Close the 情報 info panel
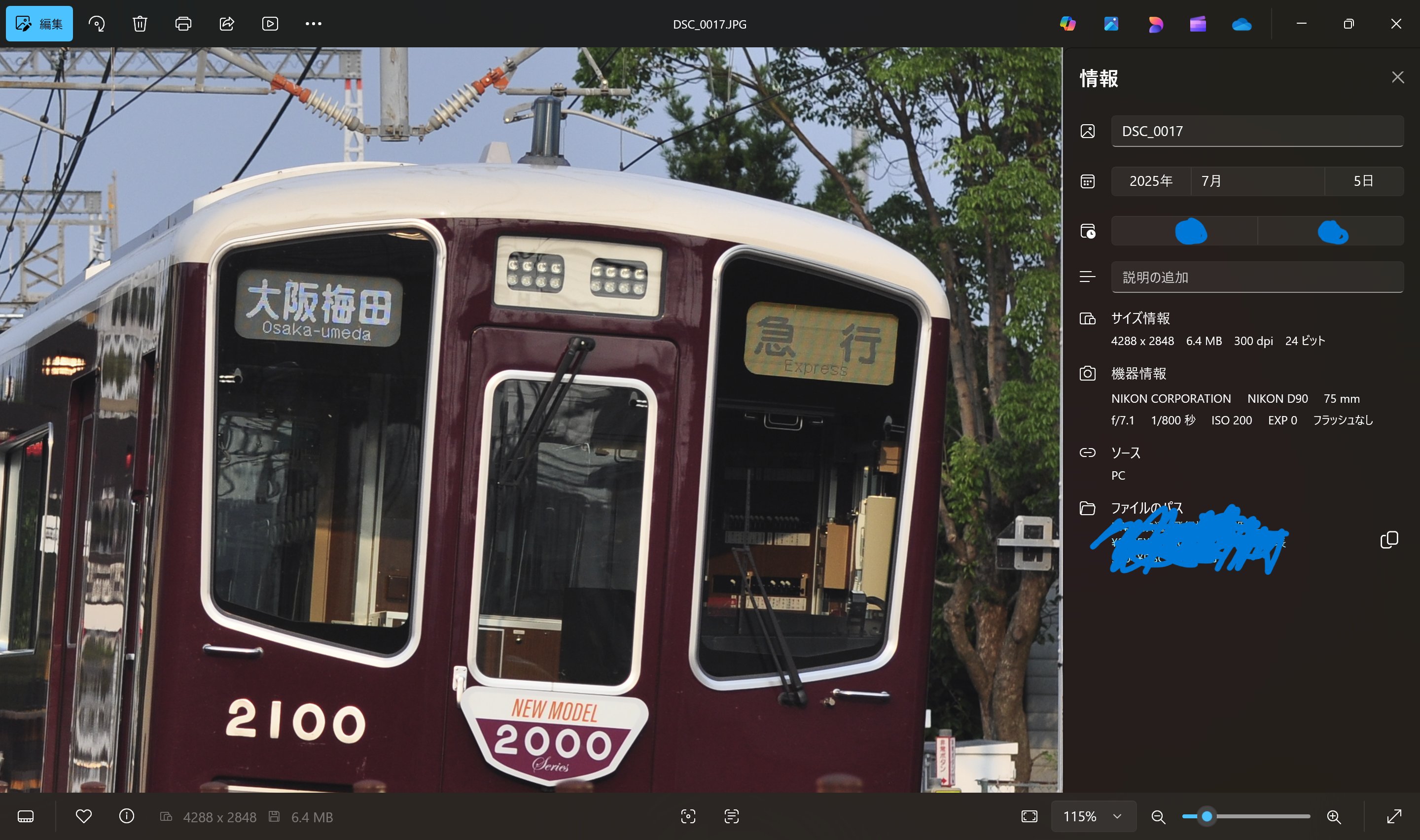This screenshot has height=840, width=1420. pyautogui.click(x=1397, y=77)
